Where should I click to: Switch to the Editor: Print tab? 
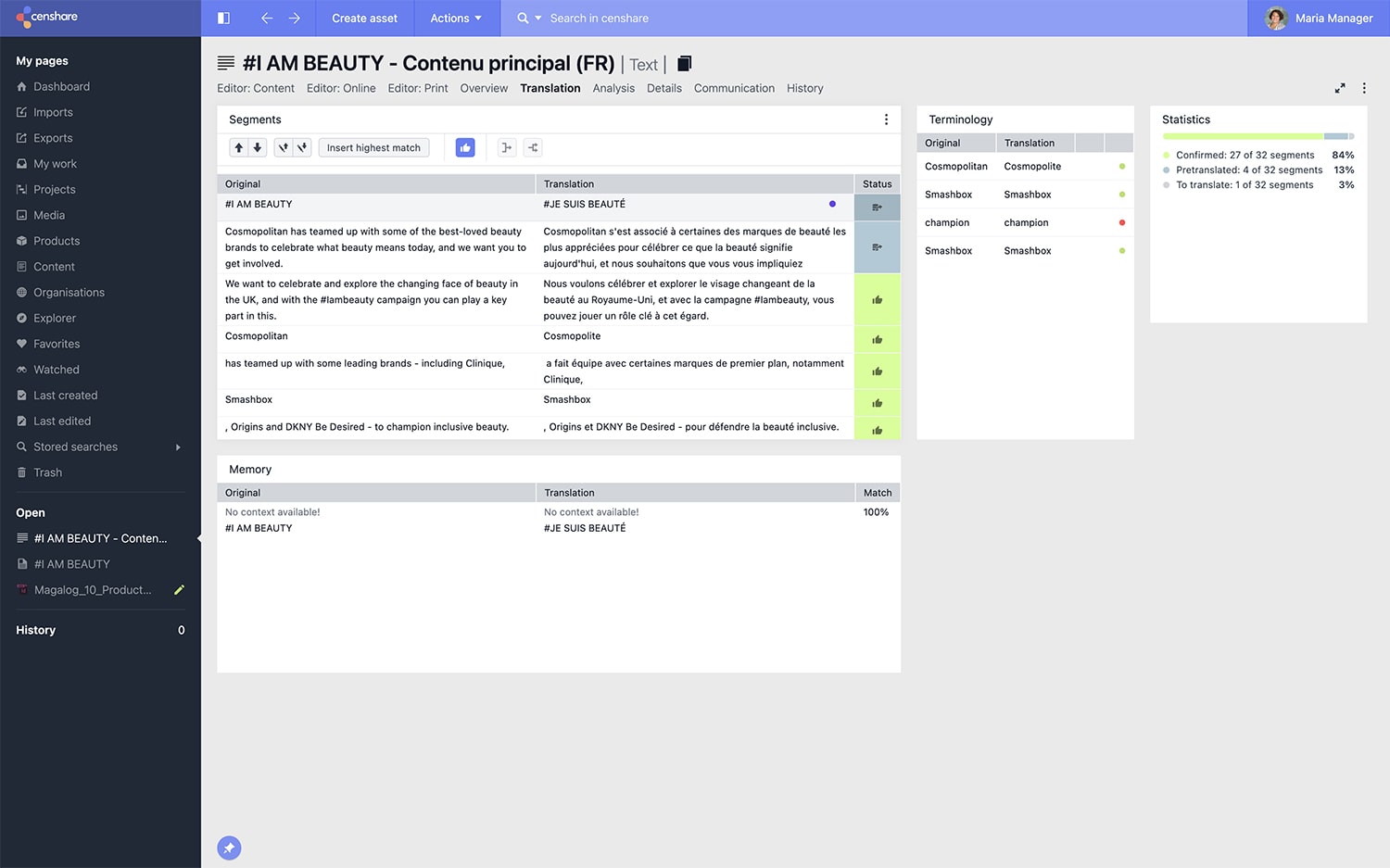click(x=418, y=88)
